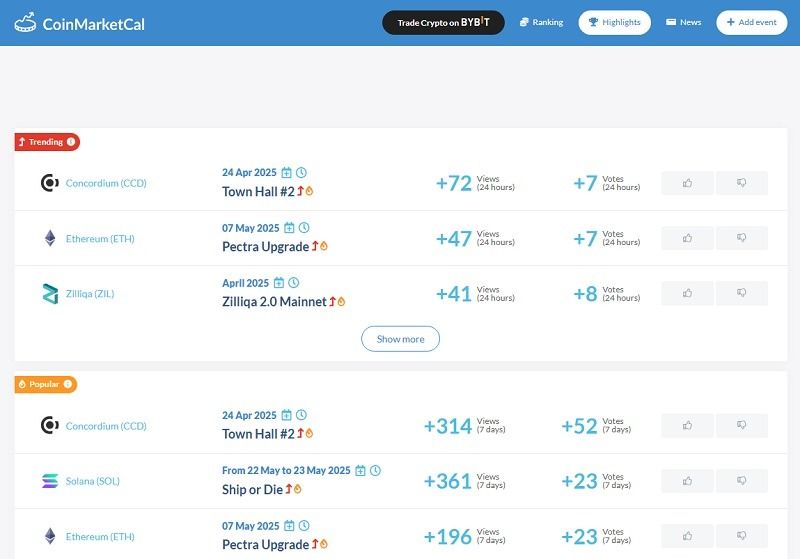
Task: Add Trending Town Hall #2 to calendar
Action: coord(287,172)
